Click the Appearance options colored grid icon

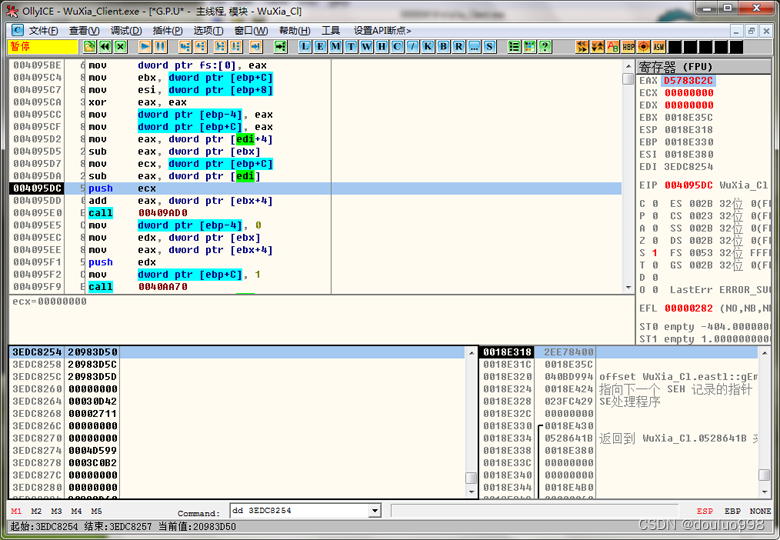529,47
